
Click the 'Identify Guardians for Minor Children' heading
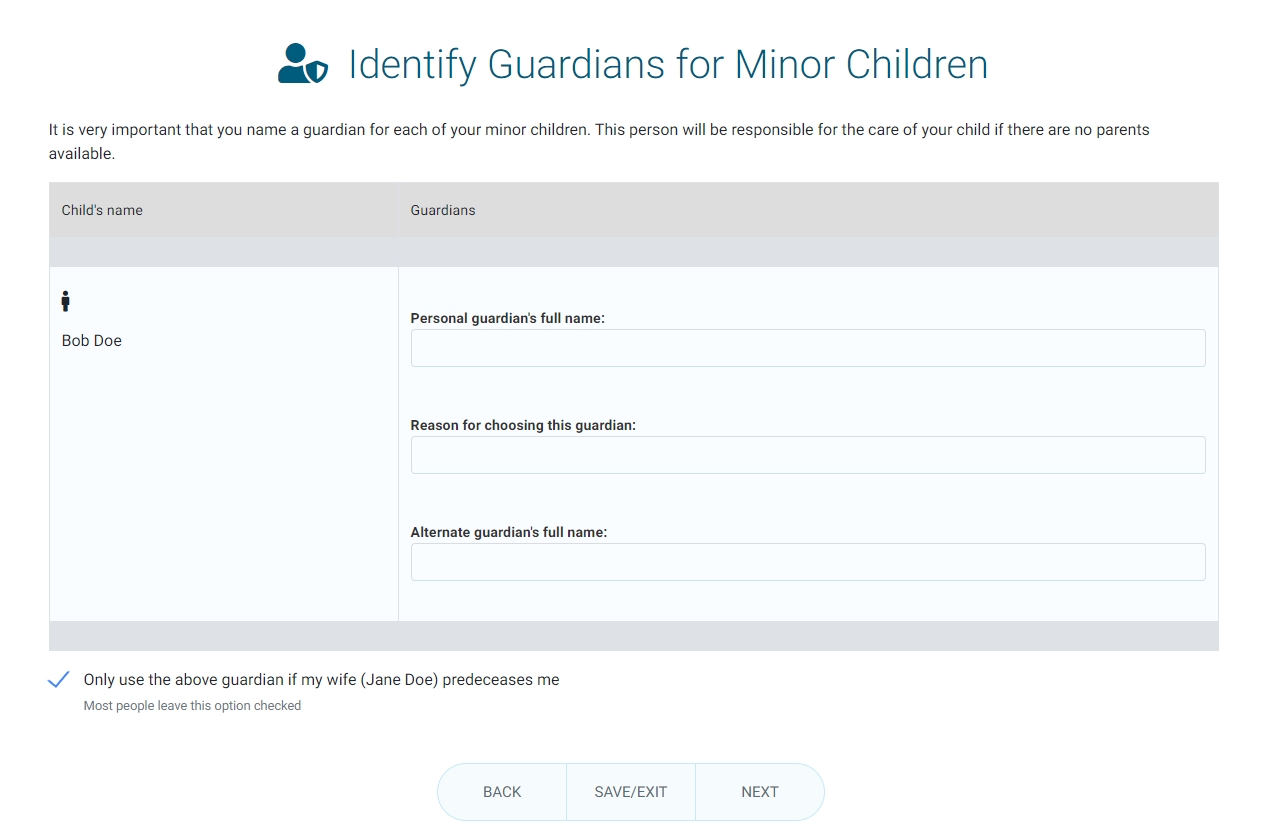click(x=667, y=65)
